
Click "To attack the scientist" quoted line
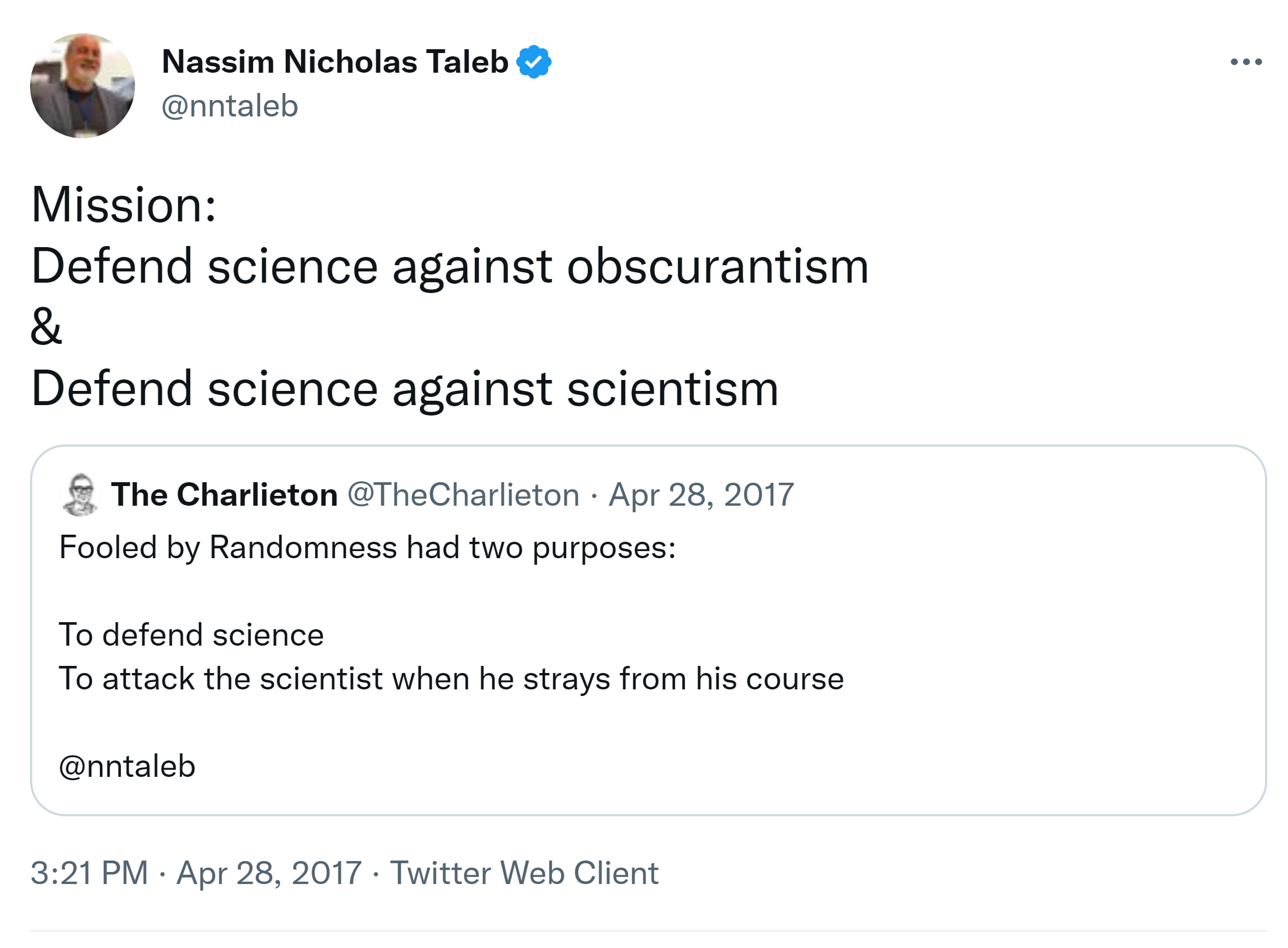[451, 679]
